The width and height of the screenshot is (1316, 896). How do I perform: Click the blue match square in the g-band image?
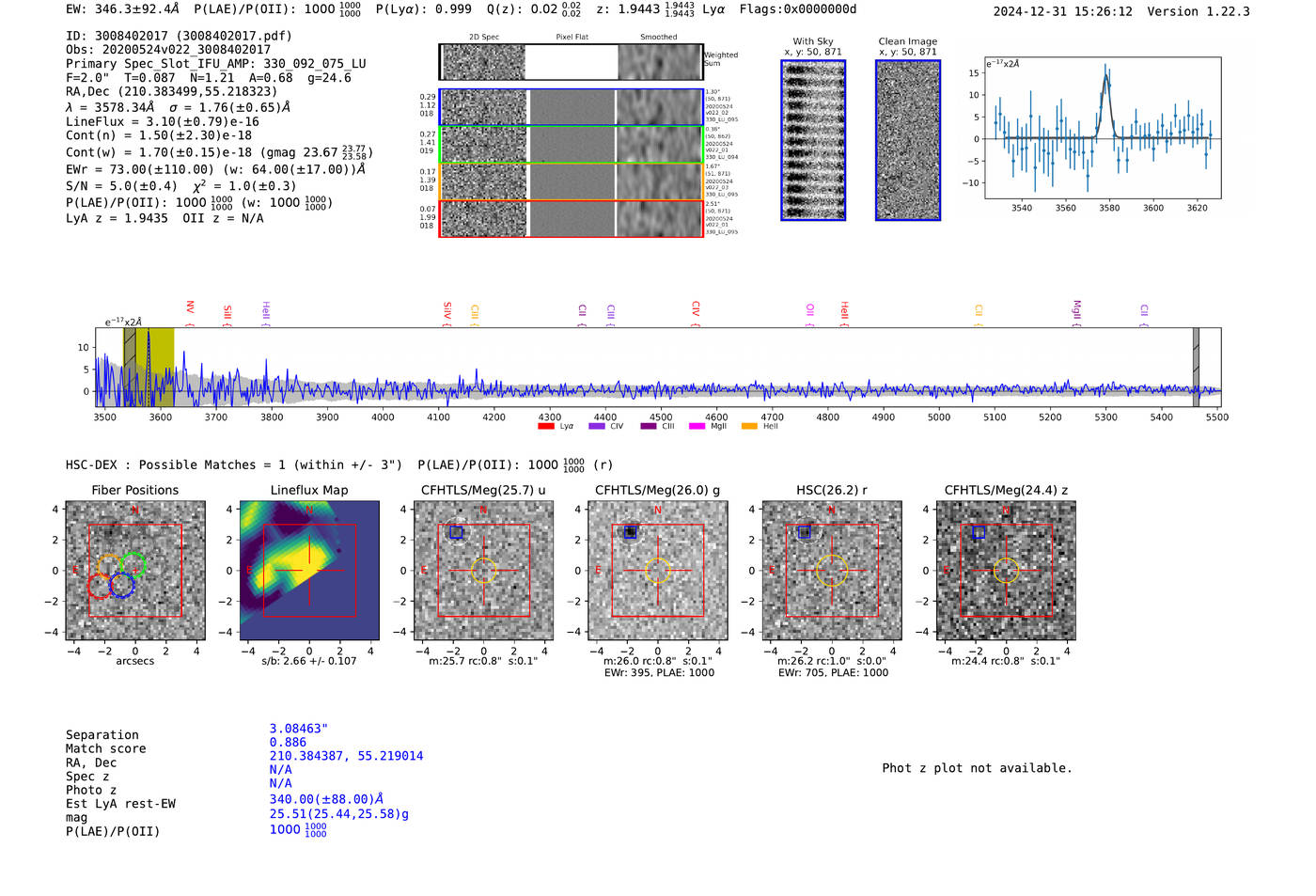coord(630,532)
